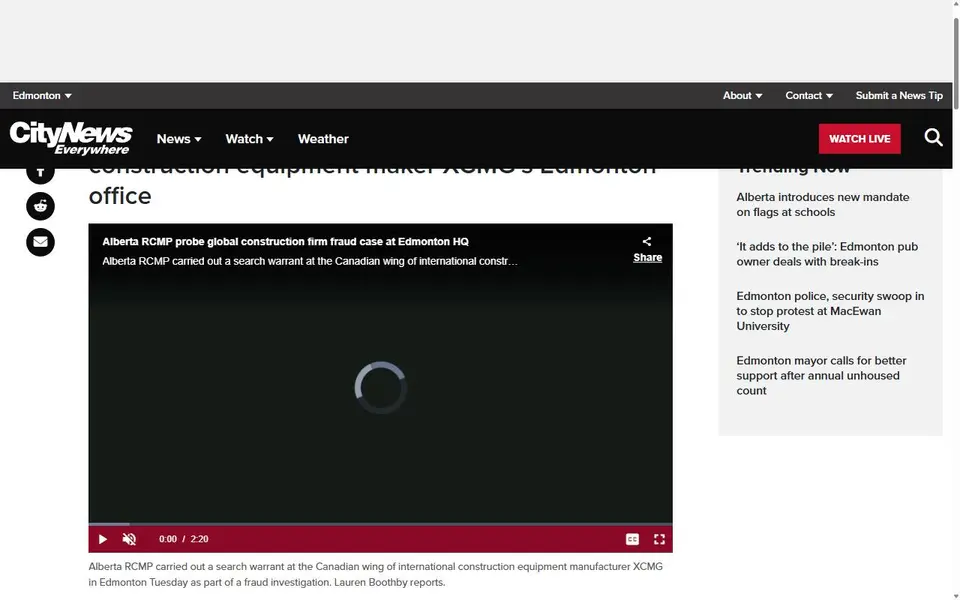Screen dimensions: 960x600
Task: Click Submit a News Tip
Action: (x=899, y=96)
